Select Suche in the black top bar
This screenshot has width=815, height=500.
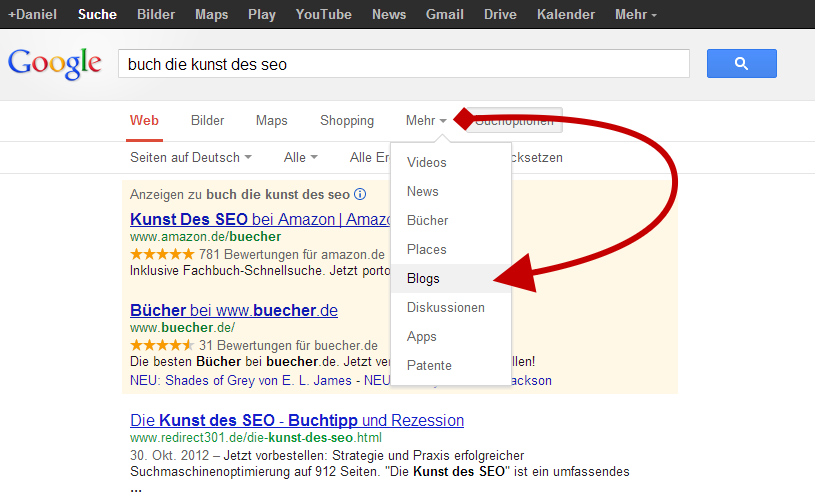tap(97, 14)
